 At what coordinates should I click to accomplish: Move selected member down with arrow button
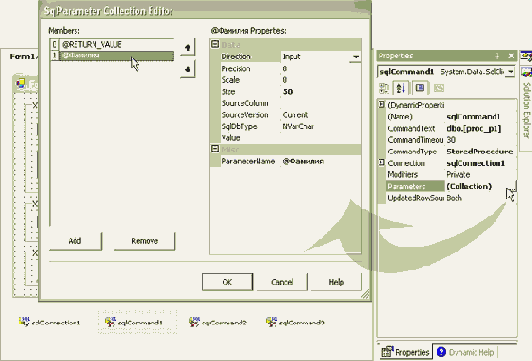pos(188,69)
